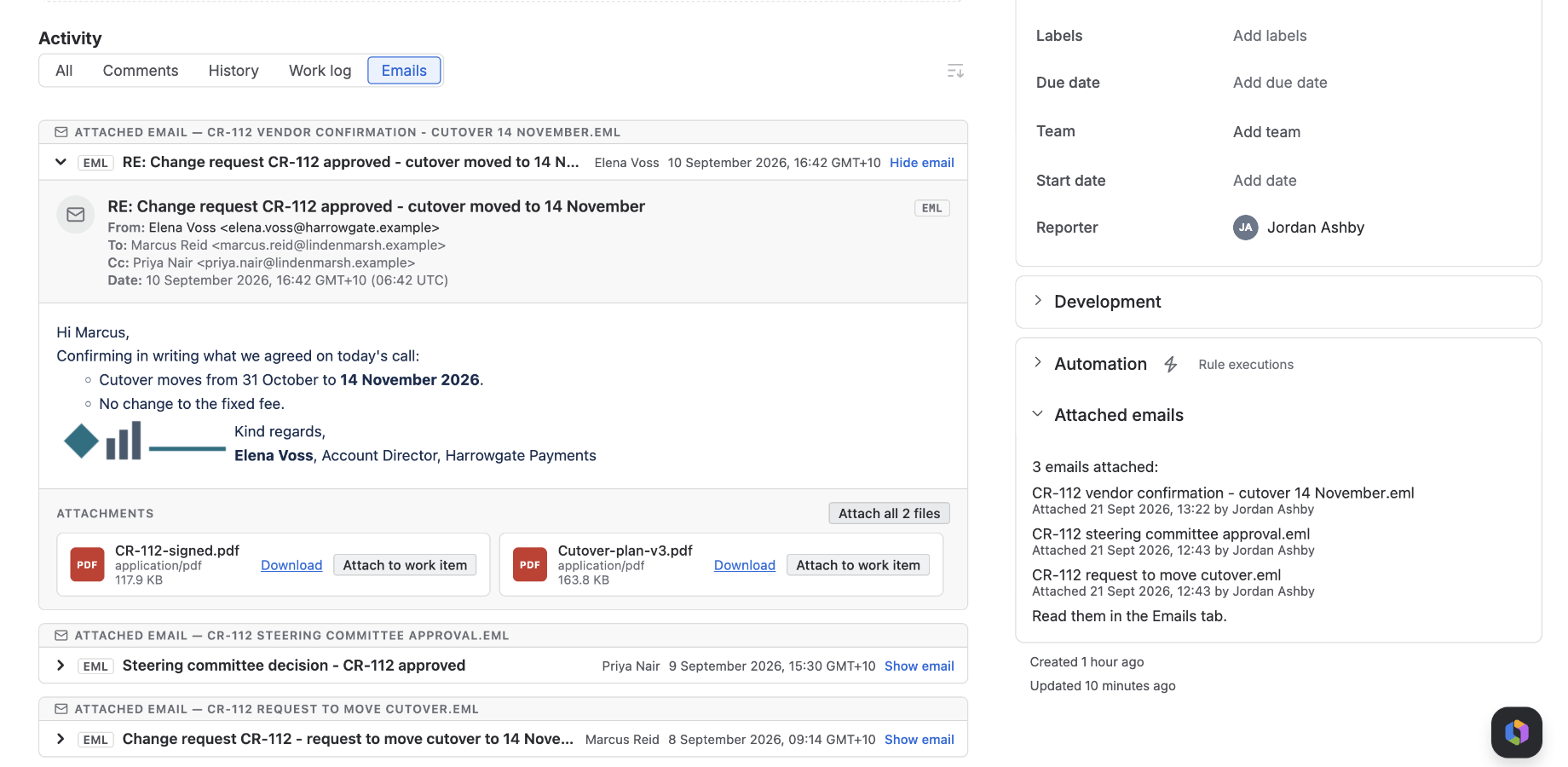Expand the Automation section

1038,363
